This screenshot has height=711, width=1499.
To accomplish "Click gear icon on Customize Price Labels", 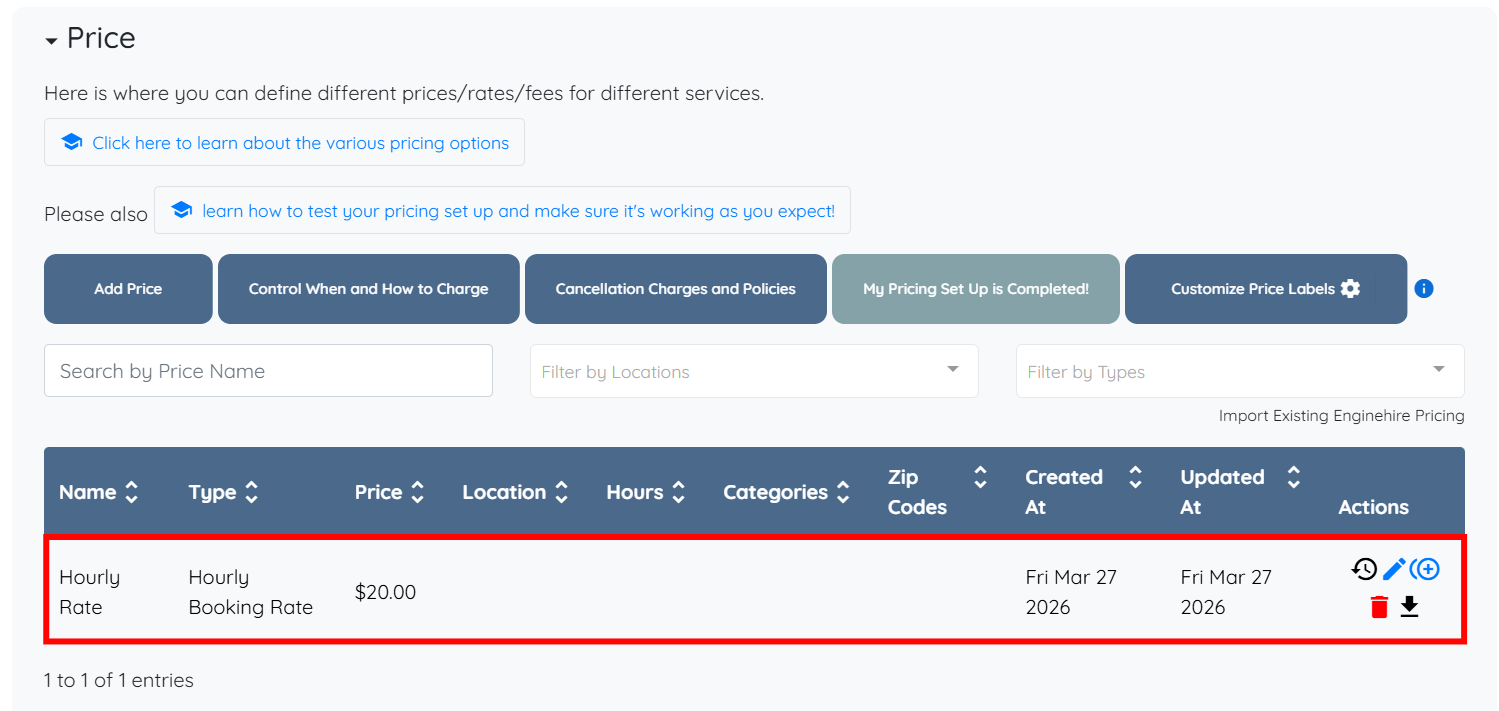I will (x=1350, y=288).
